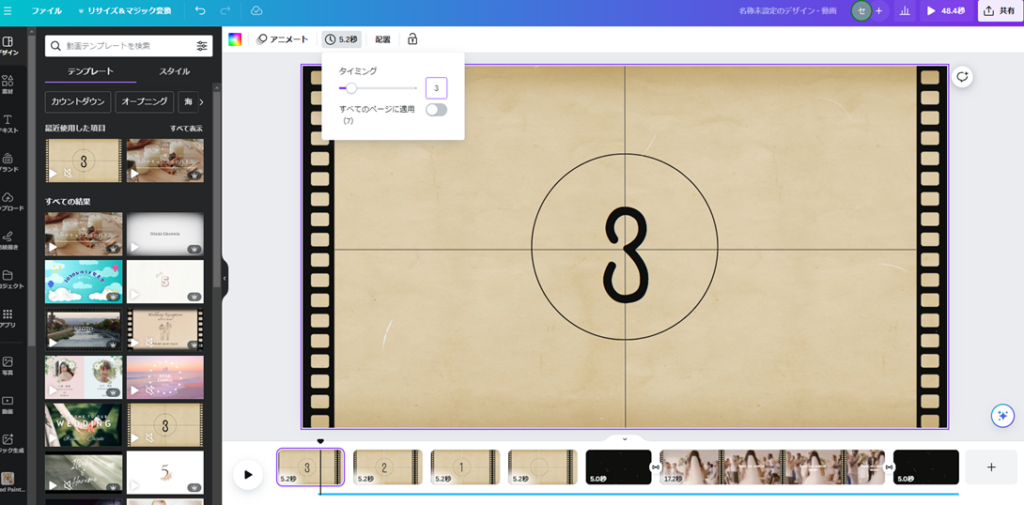This screenshot has height=505, width=1024.
Task: Add a new page to the timeline
Action: coord(991,467)
